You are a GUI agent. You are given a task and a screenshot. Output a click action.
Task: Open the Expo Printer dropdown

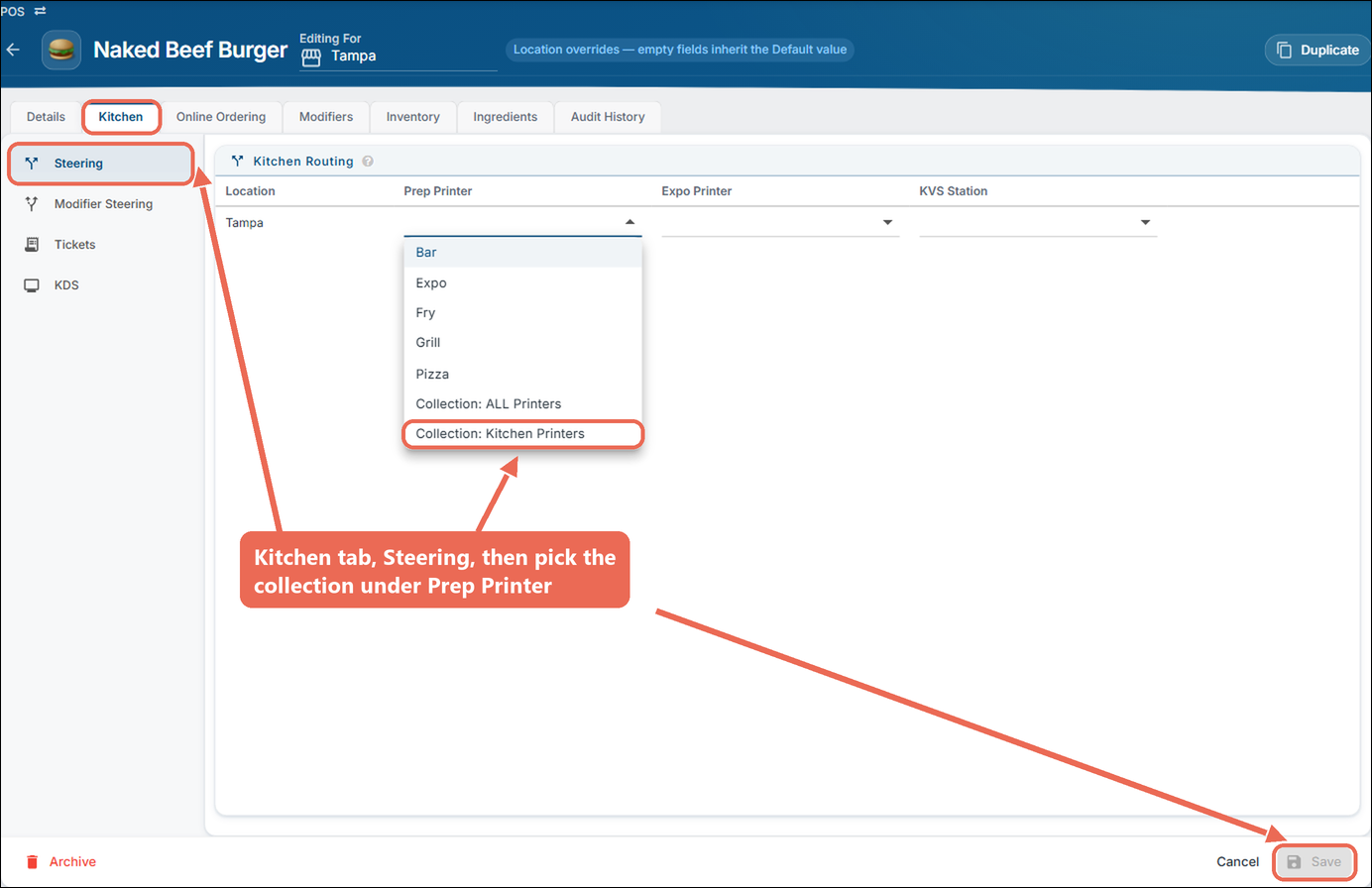(x=780, y=222)
